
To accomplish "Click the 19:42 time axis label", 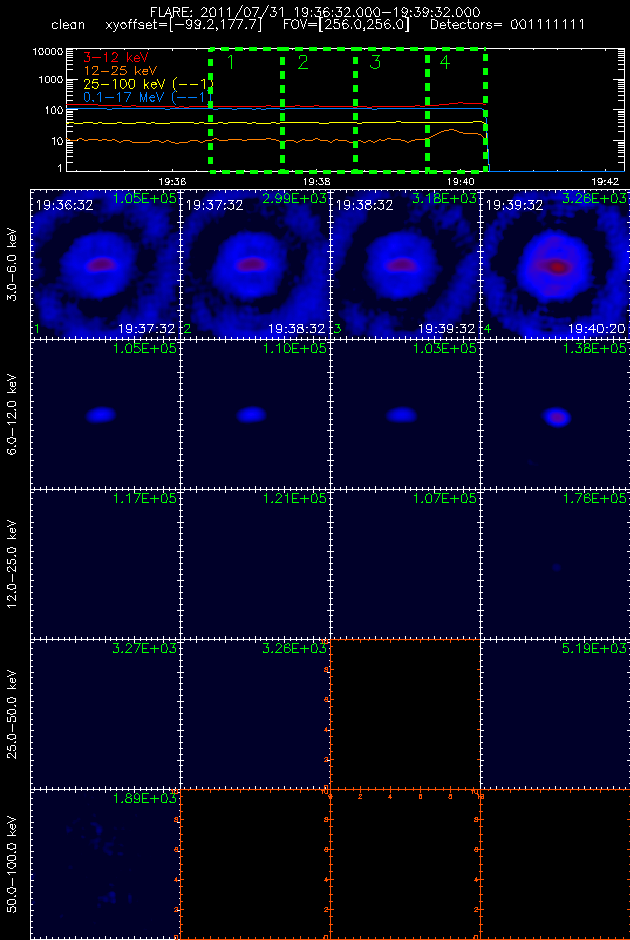I will (605, 181).
